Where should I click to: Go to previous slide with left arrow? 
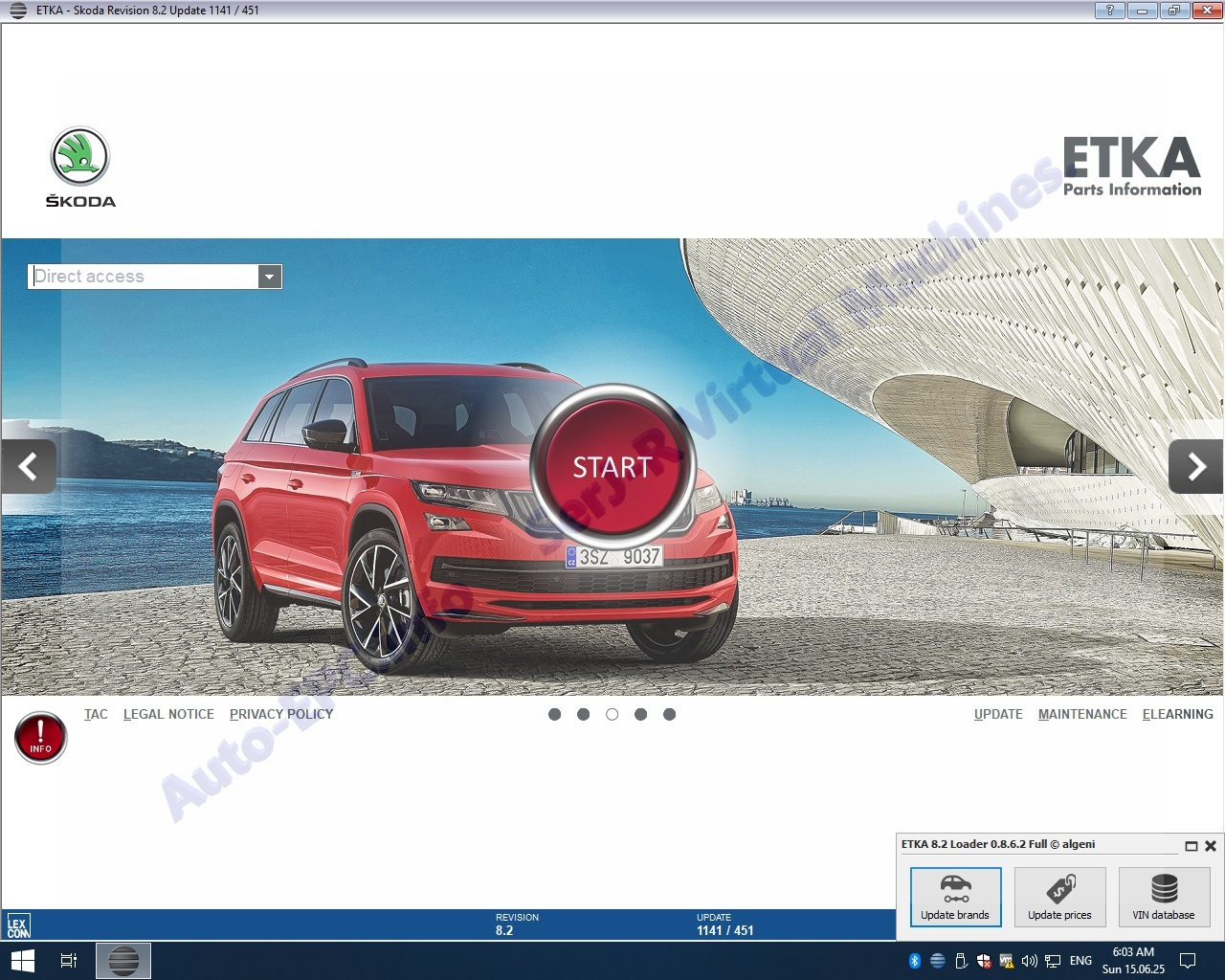pyautogui.click(x=29, y=467)
